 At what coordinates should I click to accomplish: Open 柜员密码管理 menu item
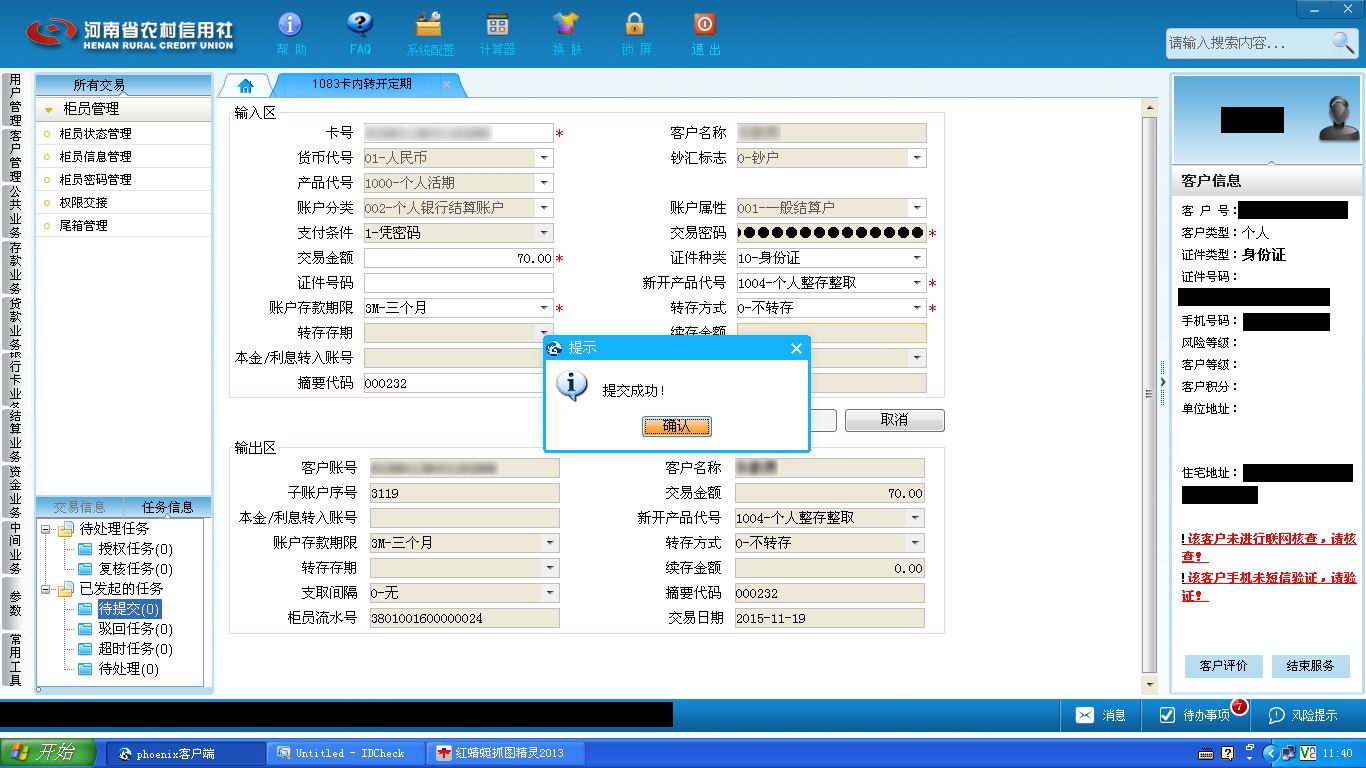(95, 179)
